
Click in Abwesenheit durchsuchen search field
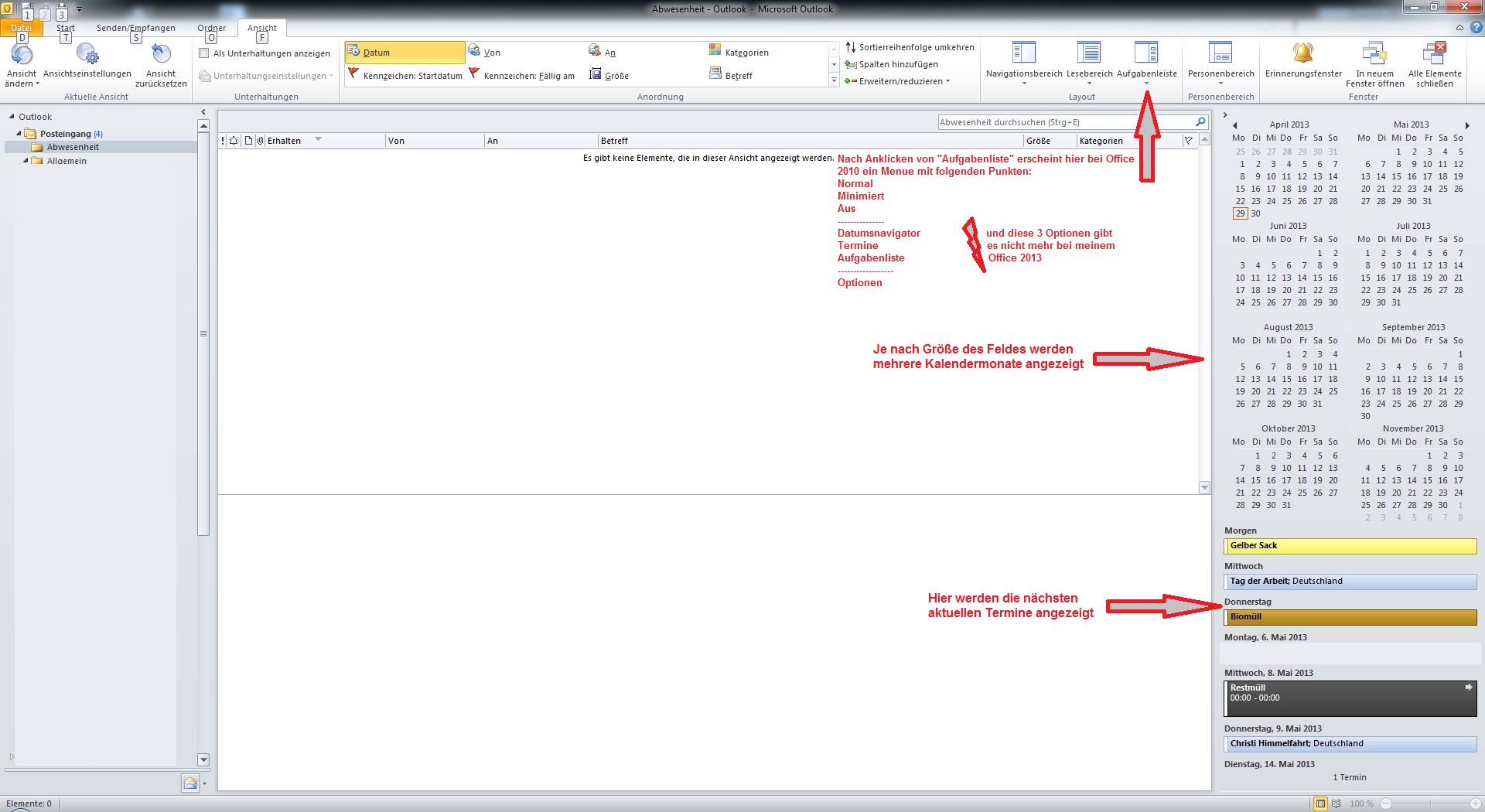click(x=1066, y=122)
